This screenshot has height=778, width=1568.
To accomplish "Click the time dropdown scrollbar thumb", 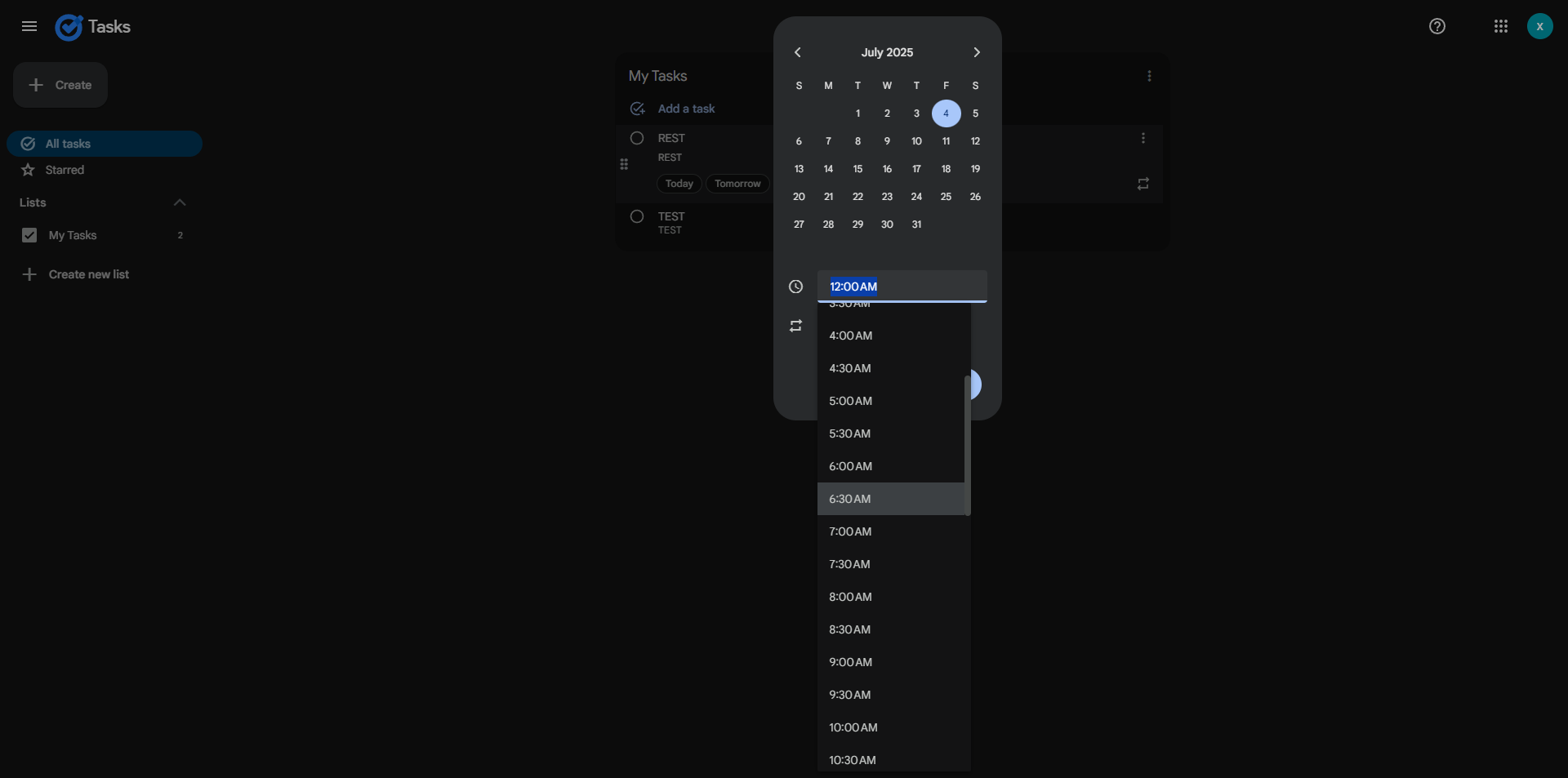I will (968, 445).
